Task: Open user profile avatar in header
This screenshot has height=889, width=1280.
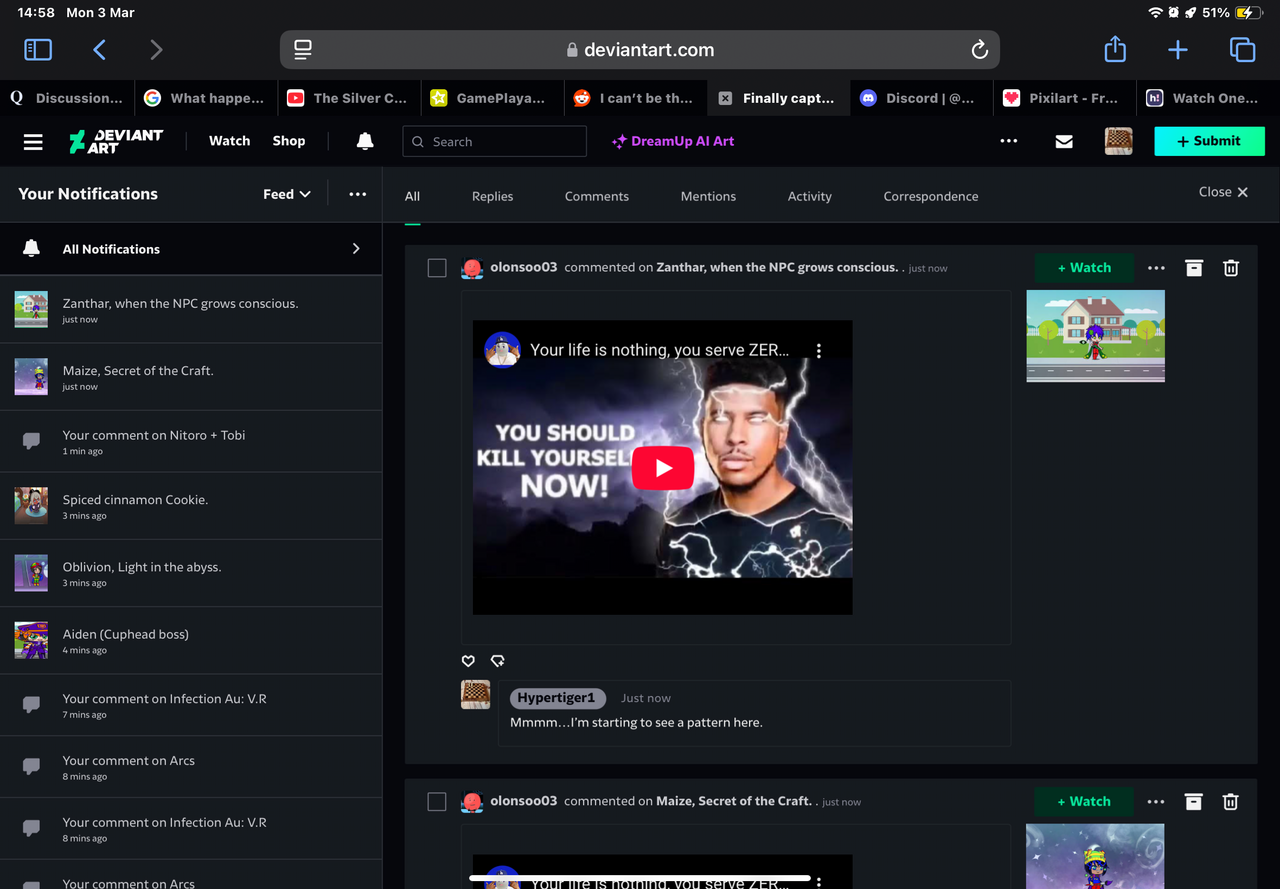Action: point(1118,141)
